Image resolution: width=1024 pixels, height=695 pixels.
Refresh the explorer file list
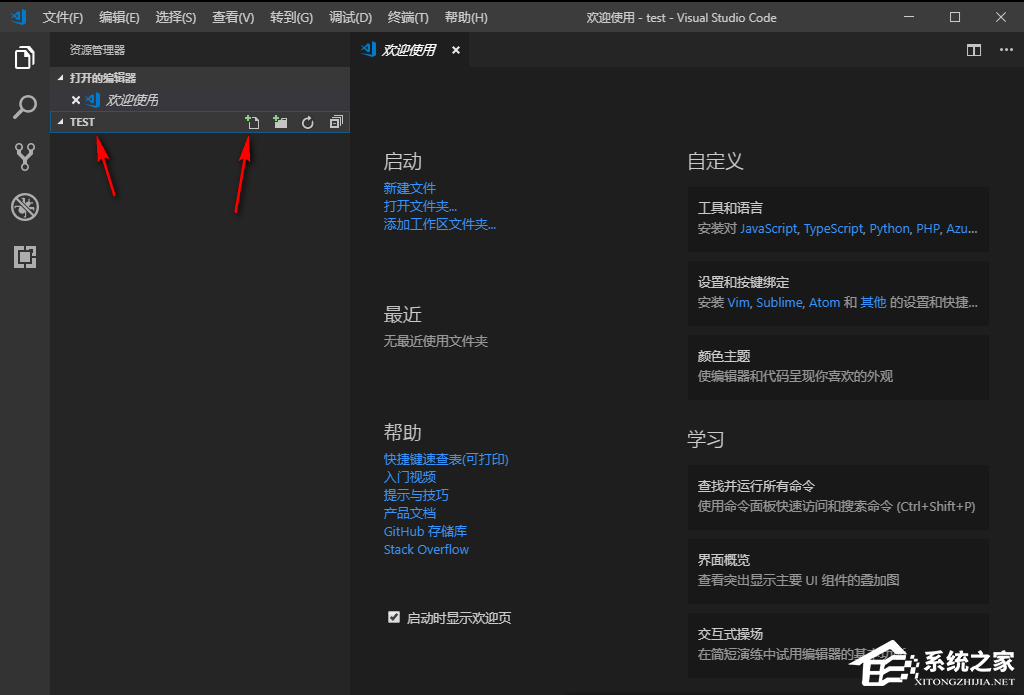(x=307, y=121)
